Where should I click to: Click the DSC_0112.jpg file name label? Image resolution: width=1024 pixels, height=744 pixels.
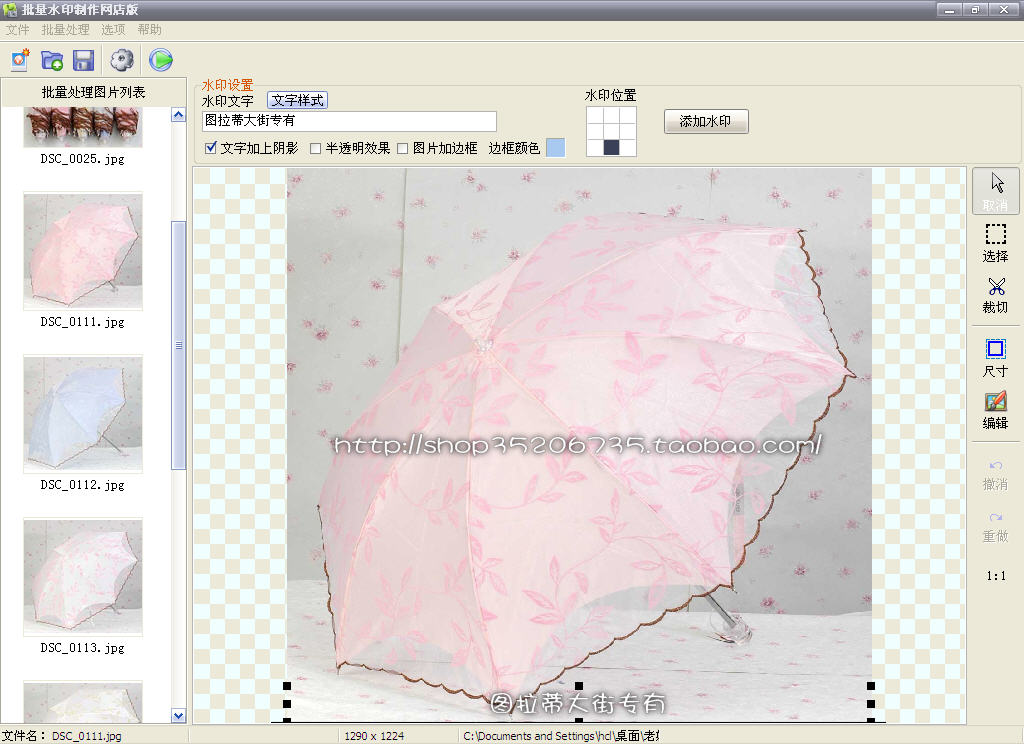pyautogui.click(x=82, y=485)
